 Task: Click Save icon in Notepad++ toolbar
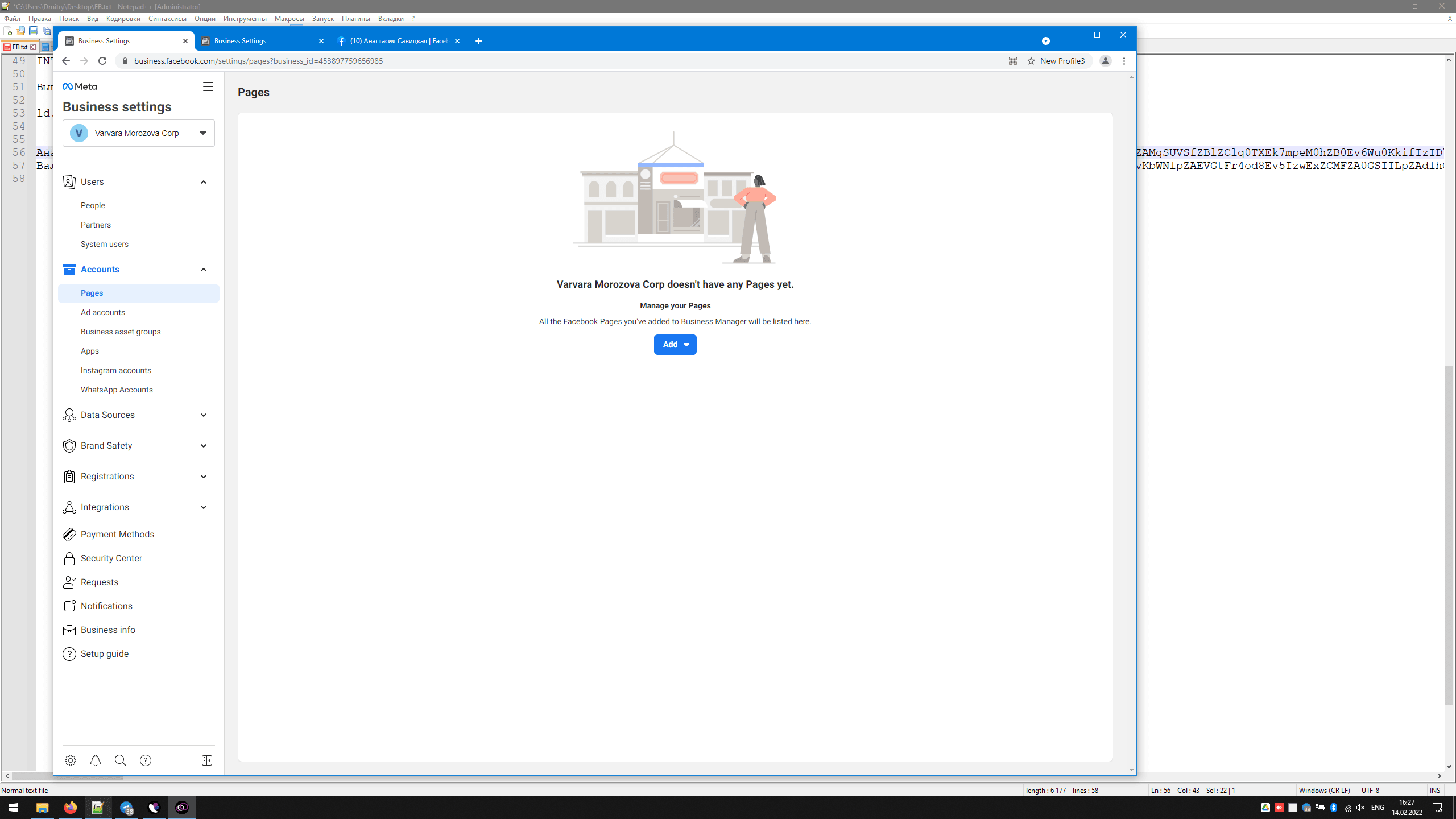coord(34,31)
